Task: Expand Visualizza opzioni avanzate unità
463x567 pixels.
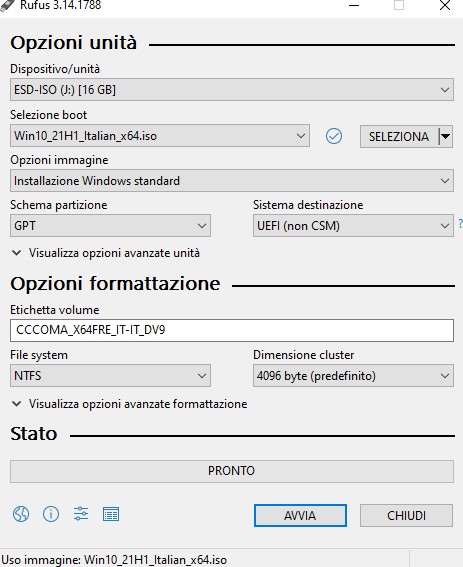Action: coord(106,253)
